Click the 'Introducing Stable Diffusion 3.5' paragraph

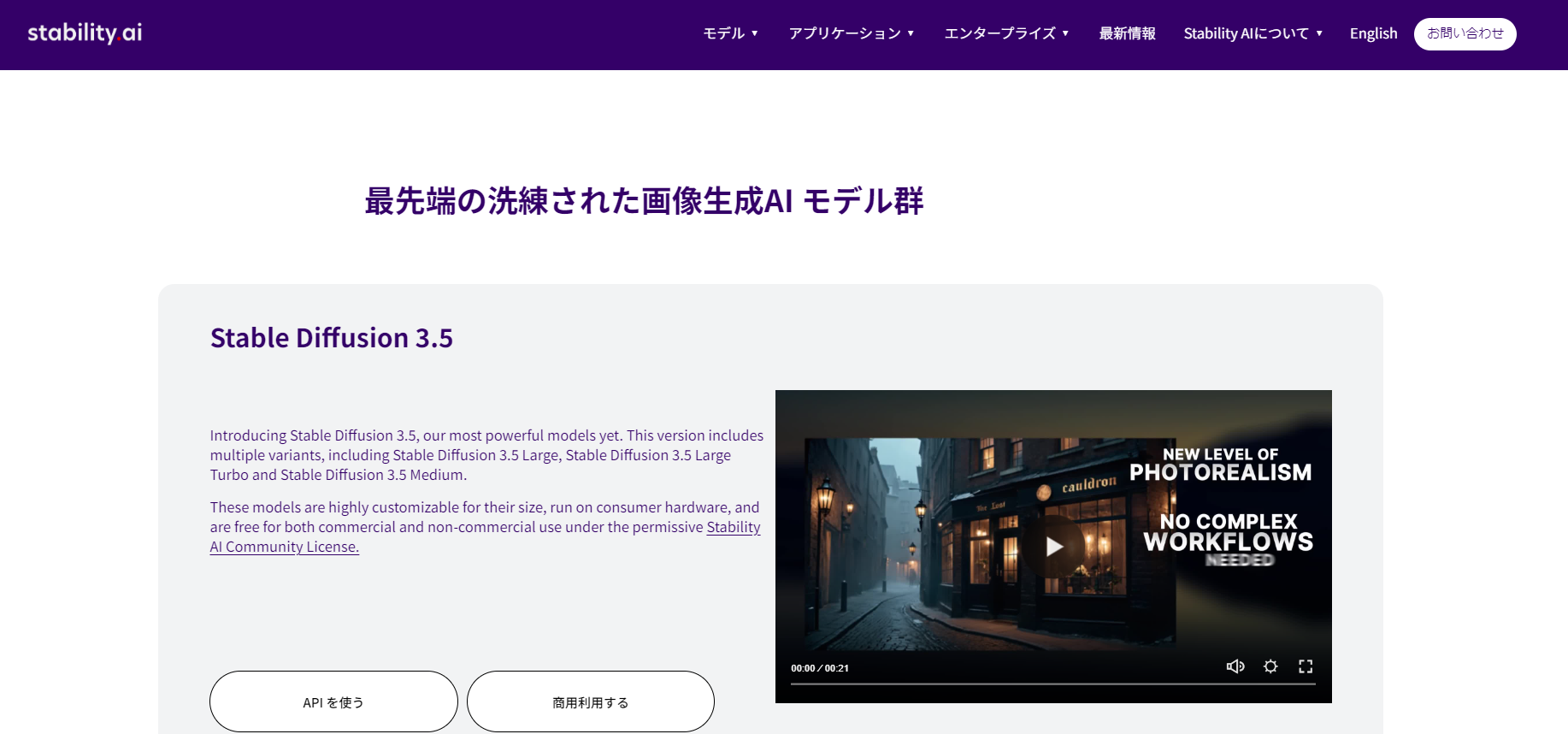click(x=487, y=455)
